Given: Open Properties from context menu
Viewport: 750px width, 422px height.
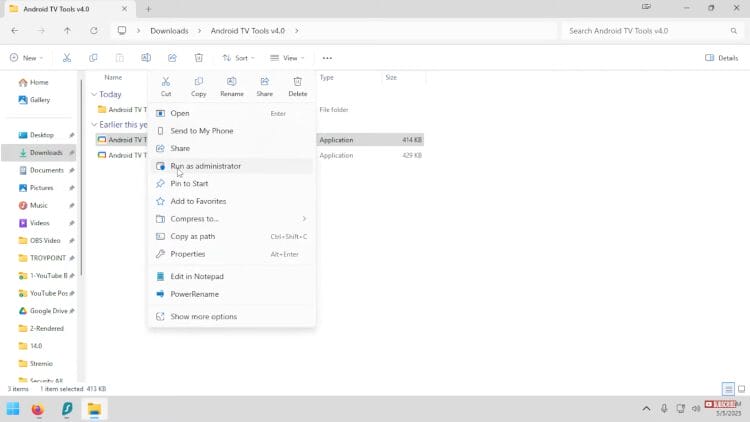Looking at the screenshot, I should pyautogui.click(x=232, y=254).
